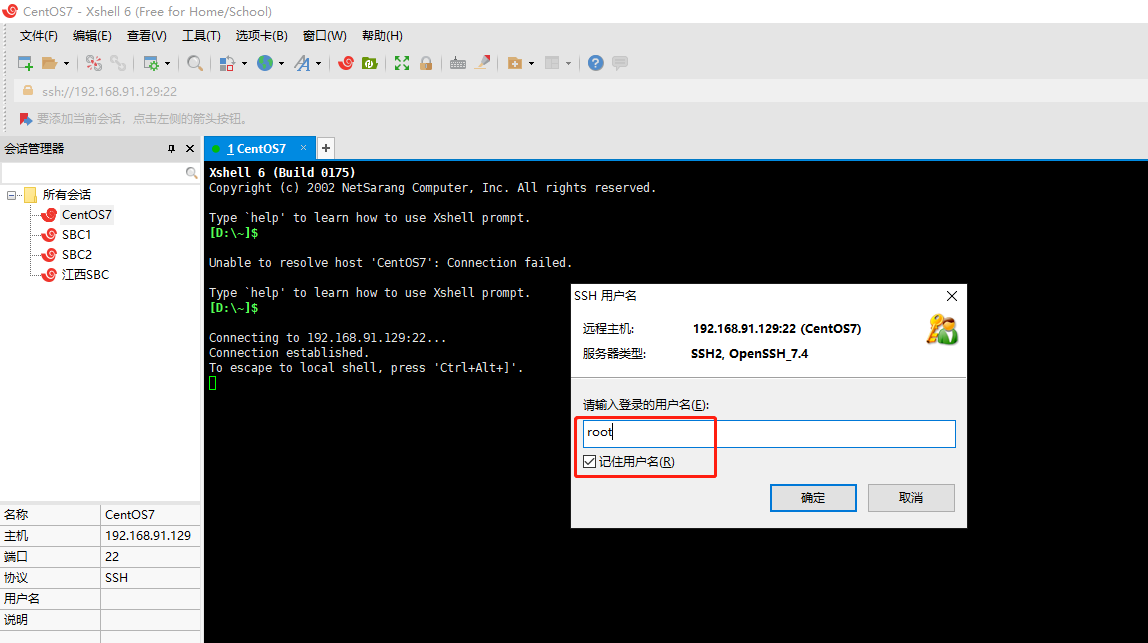Open the 选项卡(B) menu
This screenshot has height=643, width=1148.
tap(261, 36)
